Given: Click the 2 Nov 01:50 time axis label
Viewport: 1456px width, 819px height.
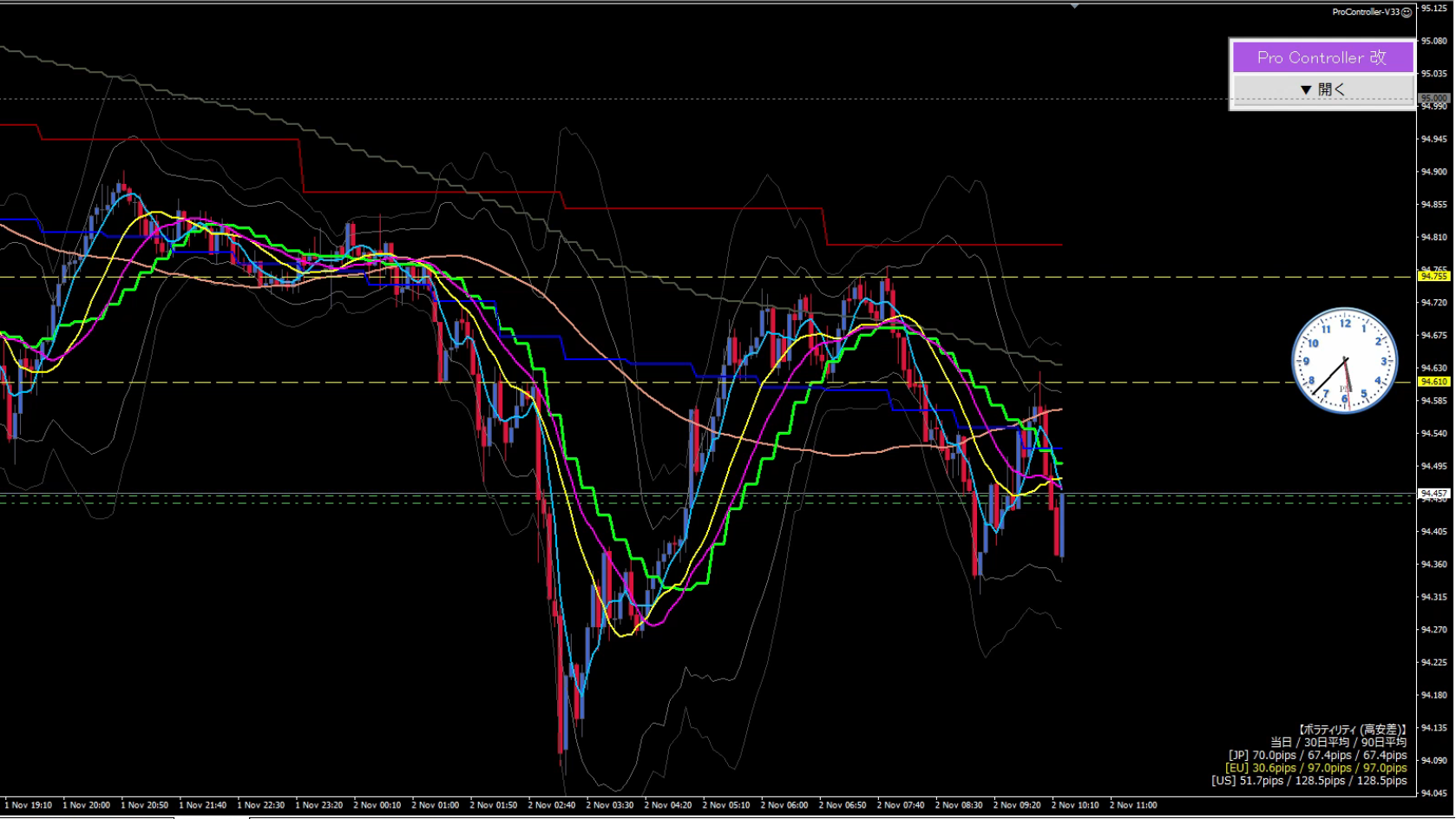Looking at the screenshot, I should pyautogui.click(x=493, y=805).
